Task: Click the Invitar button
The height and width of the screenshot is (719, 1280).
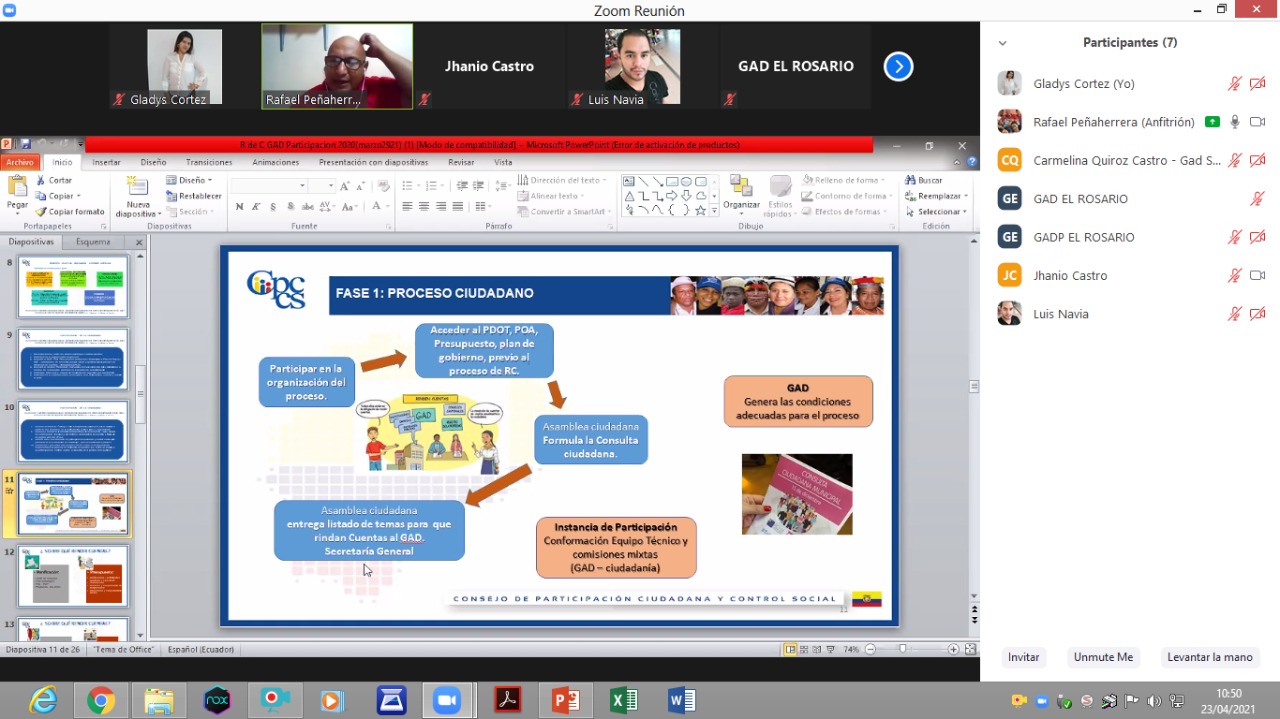Action: [x=1023, y=657]
